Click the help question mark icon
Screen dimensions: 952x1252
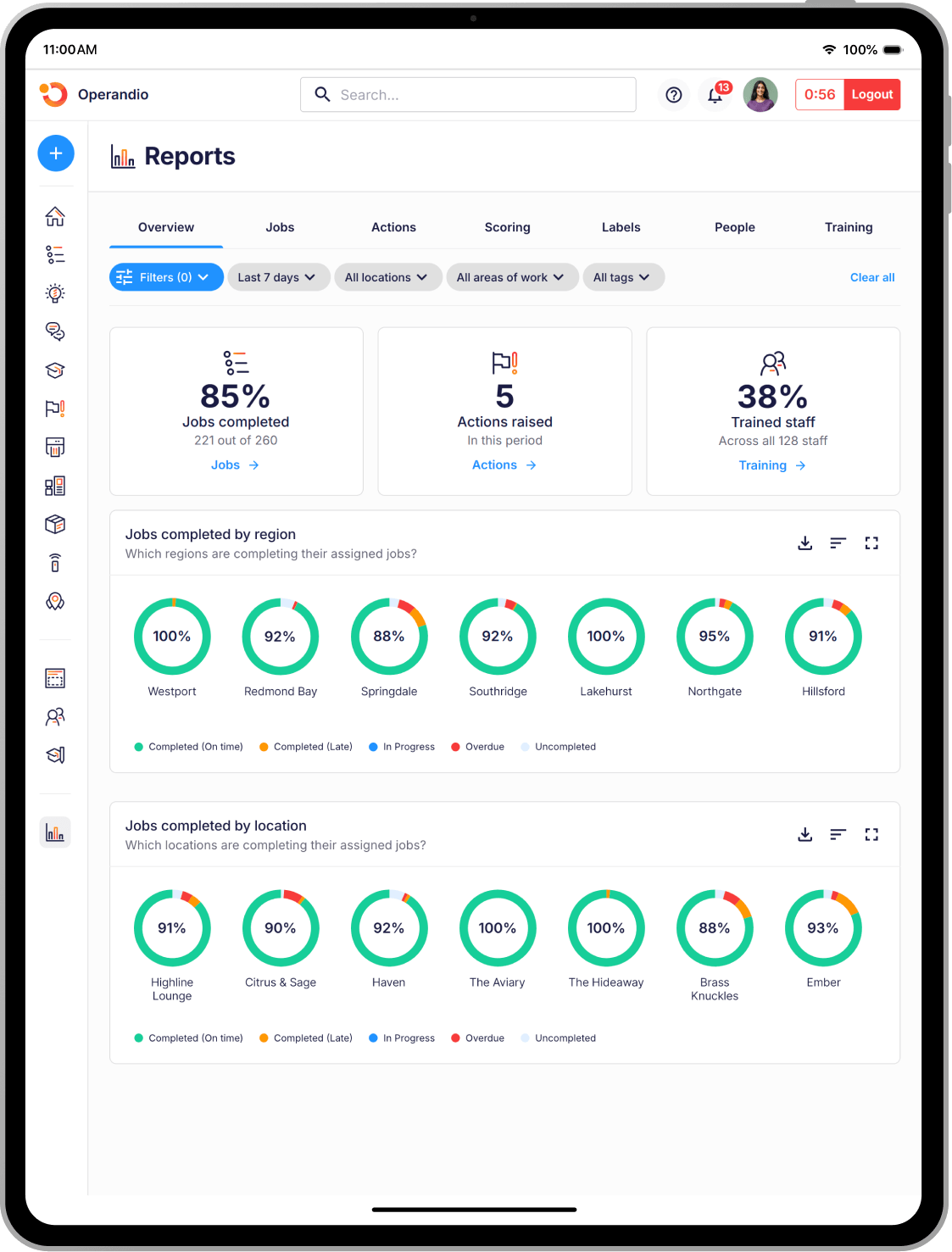point(673,95)
